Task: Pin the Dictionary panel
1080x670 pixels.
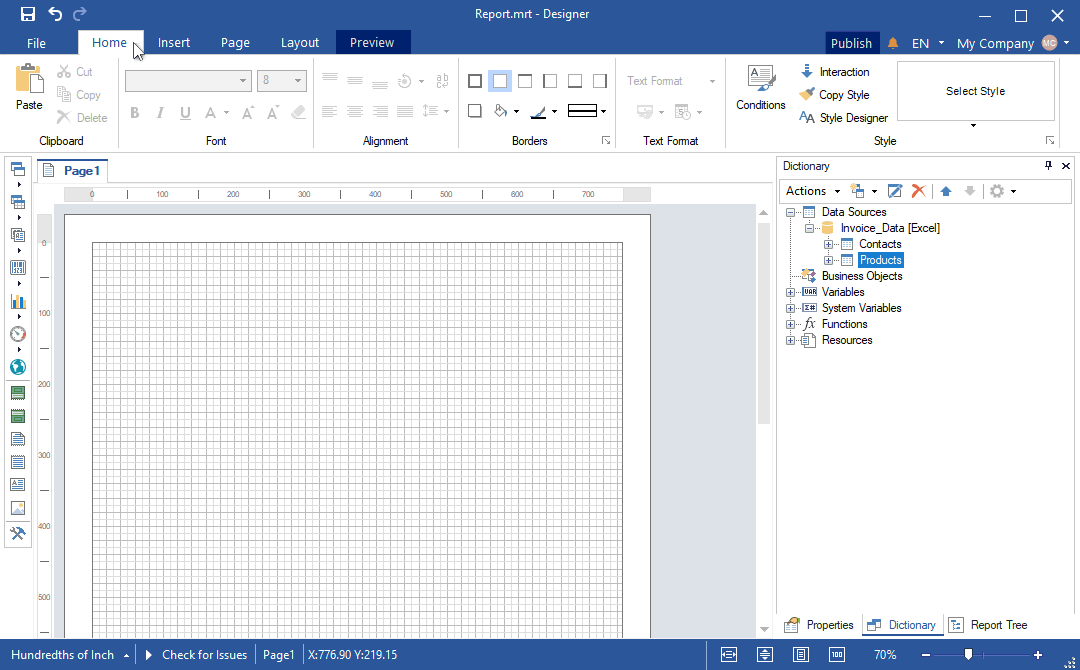Action: (1048, 165)
